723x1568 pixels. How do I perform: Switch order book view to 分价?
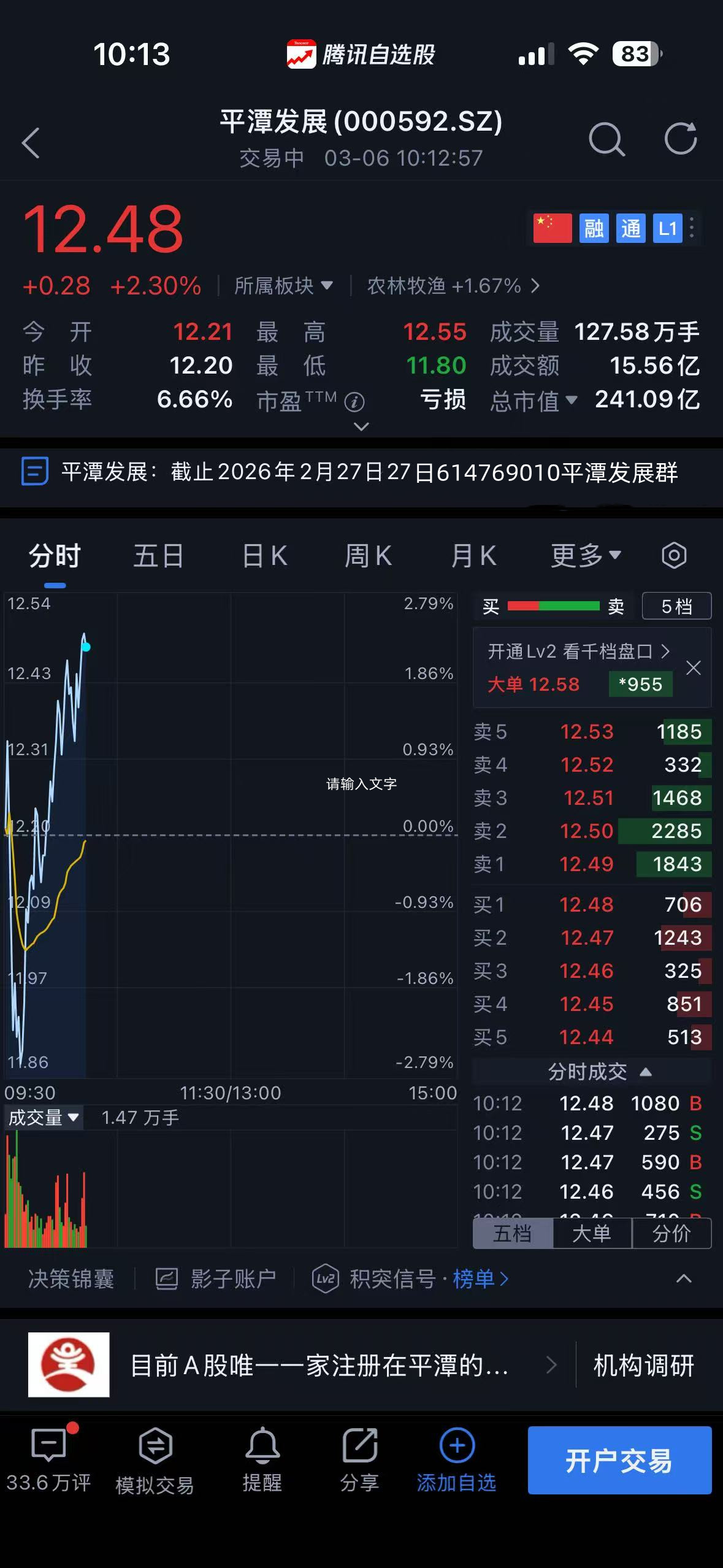(671, 1233)
